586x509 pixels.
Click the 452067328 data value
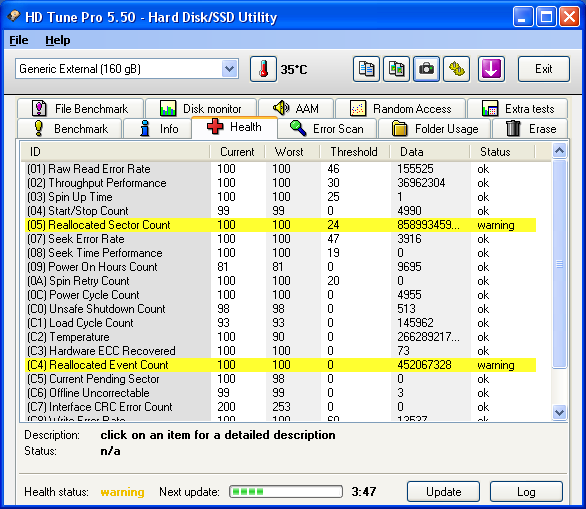[x=424, y=365]
